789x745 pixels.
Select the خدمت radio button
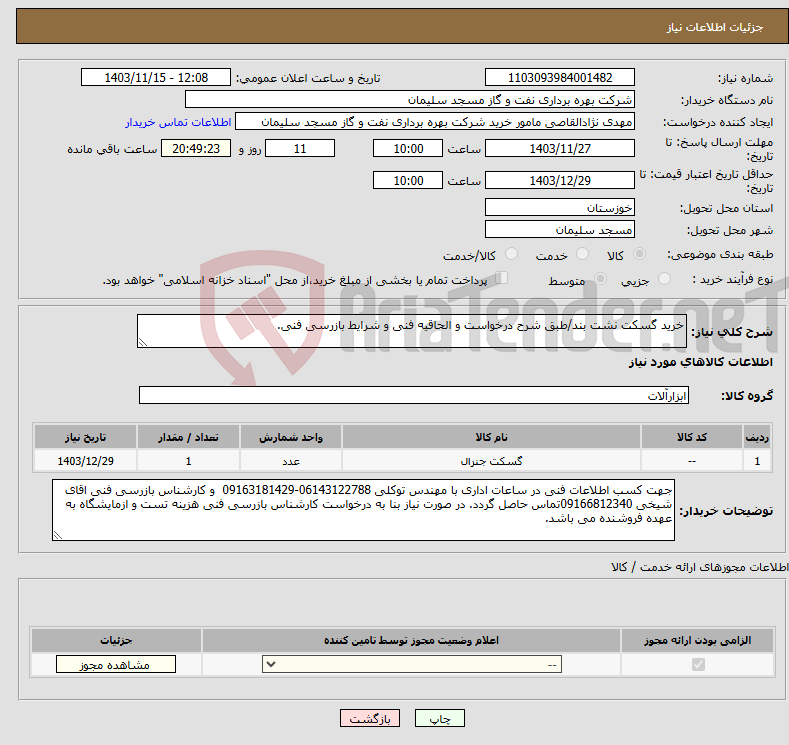point(582,254)
